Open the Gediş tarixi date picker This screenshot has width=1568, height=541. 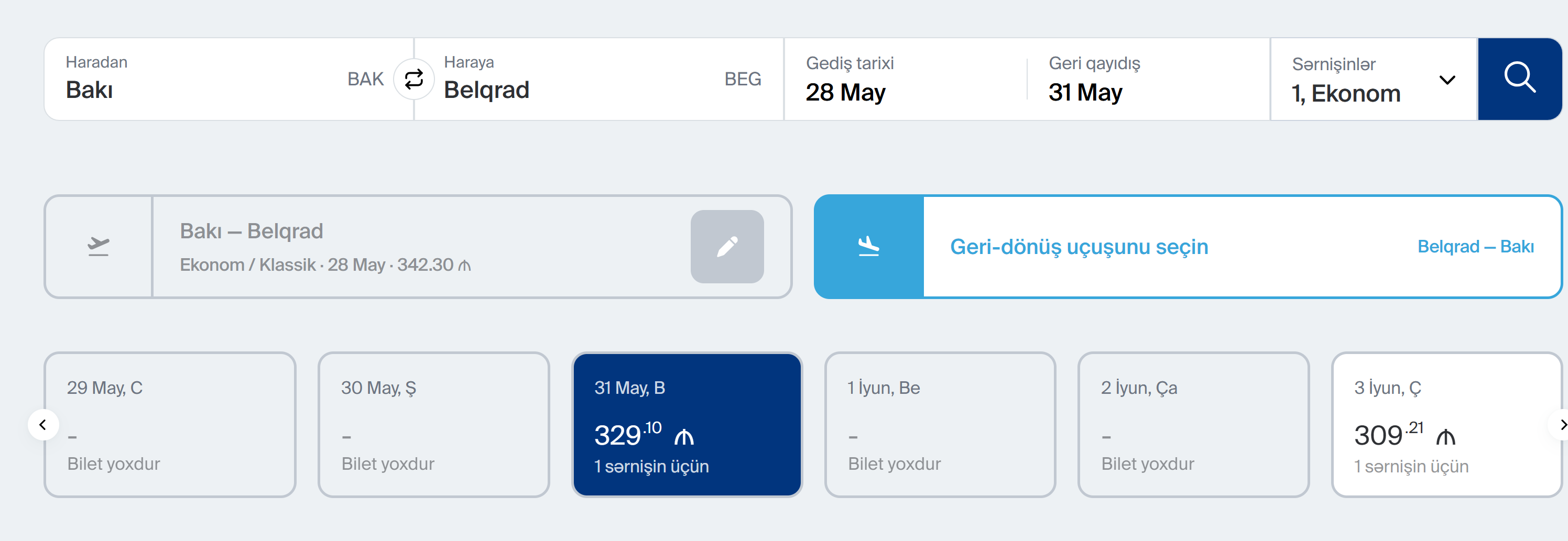(901, 79)
